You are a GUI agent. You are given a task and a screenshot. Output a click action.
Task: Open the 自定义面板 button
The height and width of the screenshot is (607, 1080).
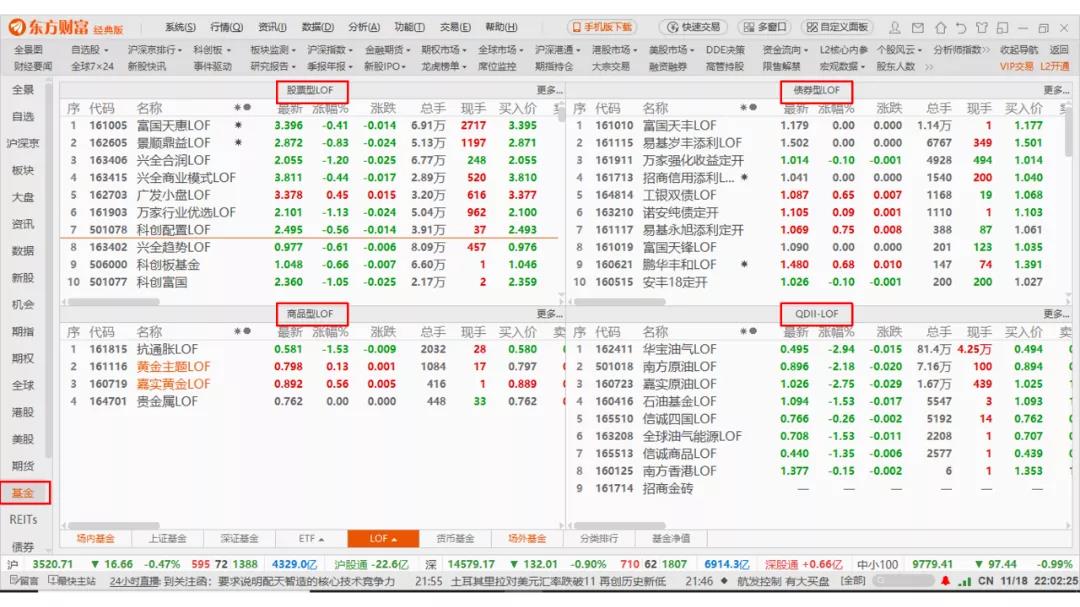(838, 28)
